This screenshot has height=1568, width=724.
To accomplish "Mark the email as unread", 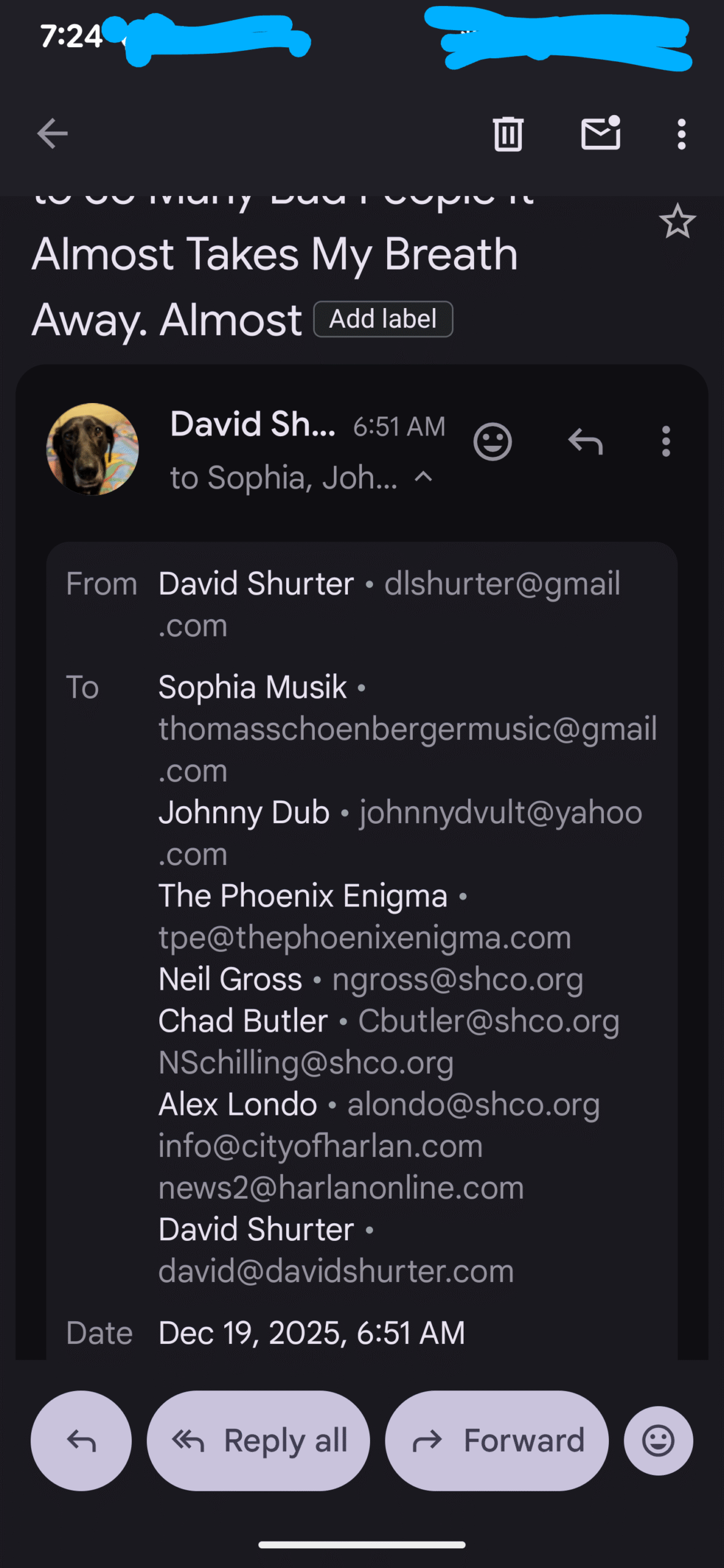I will tap(600, 134).
